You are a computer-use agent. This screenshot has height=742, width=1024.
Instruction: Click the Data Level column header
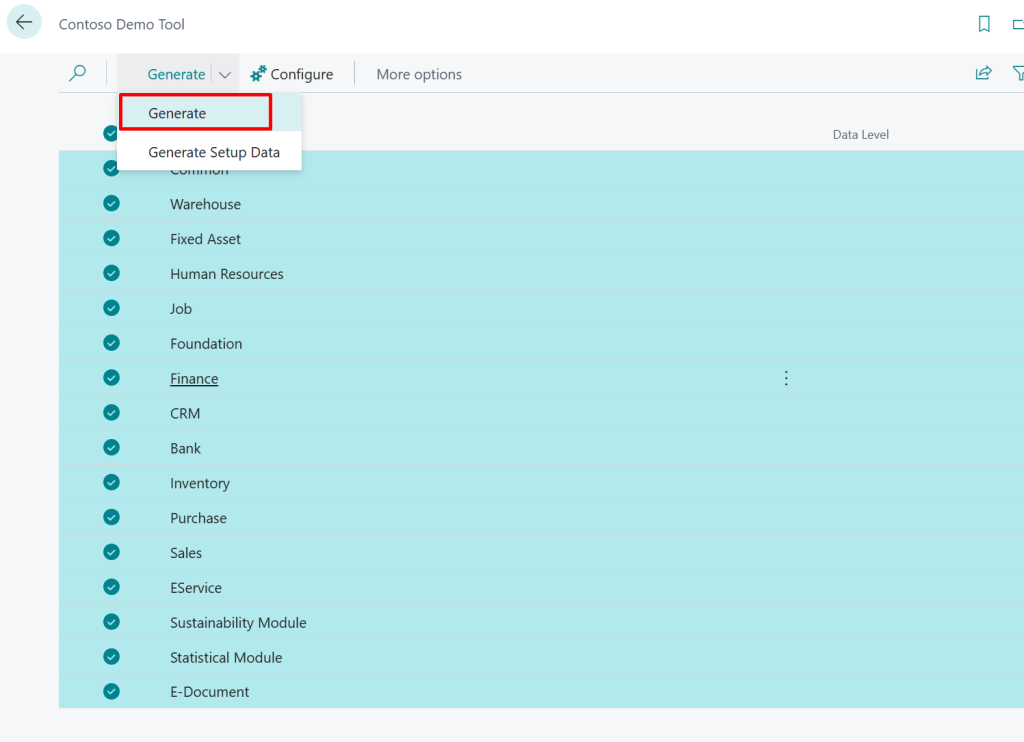pyautogui.click(x=860, y=134)
